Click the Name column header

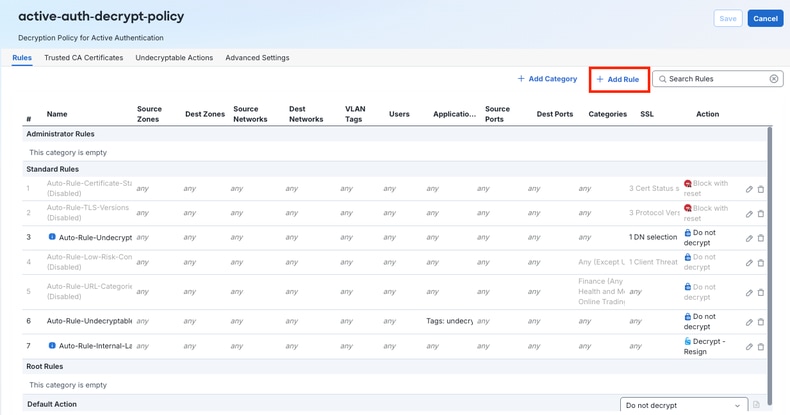(x=57, y=114)
